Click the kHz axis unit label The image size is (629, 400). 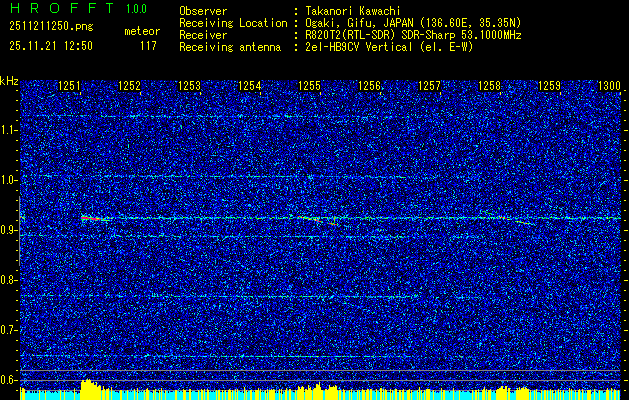[9, 81]
